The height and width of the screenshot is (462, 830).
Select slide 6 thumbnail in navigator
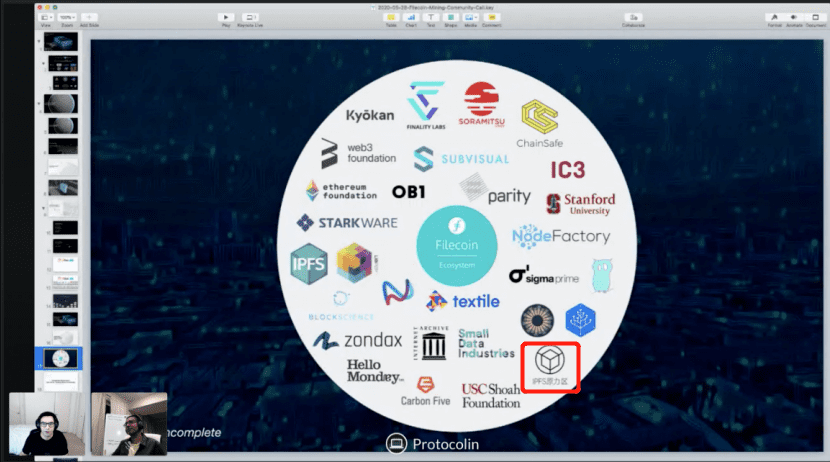pos(63,146)
